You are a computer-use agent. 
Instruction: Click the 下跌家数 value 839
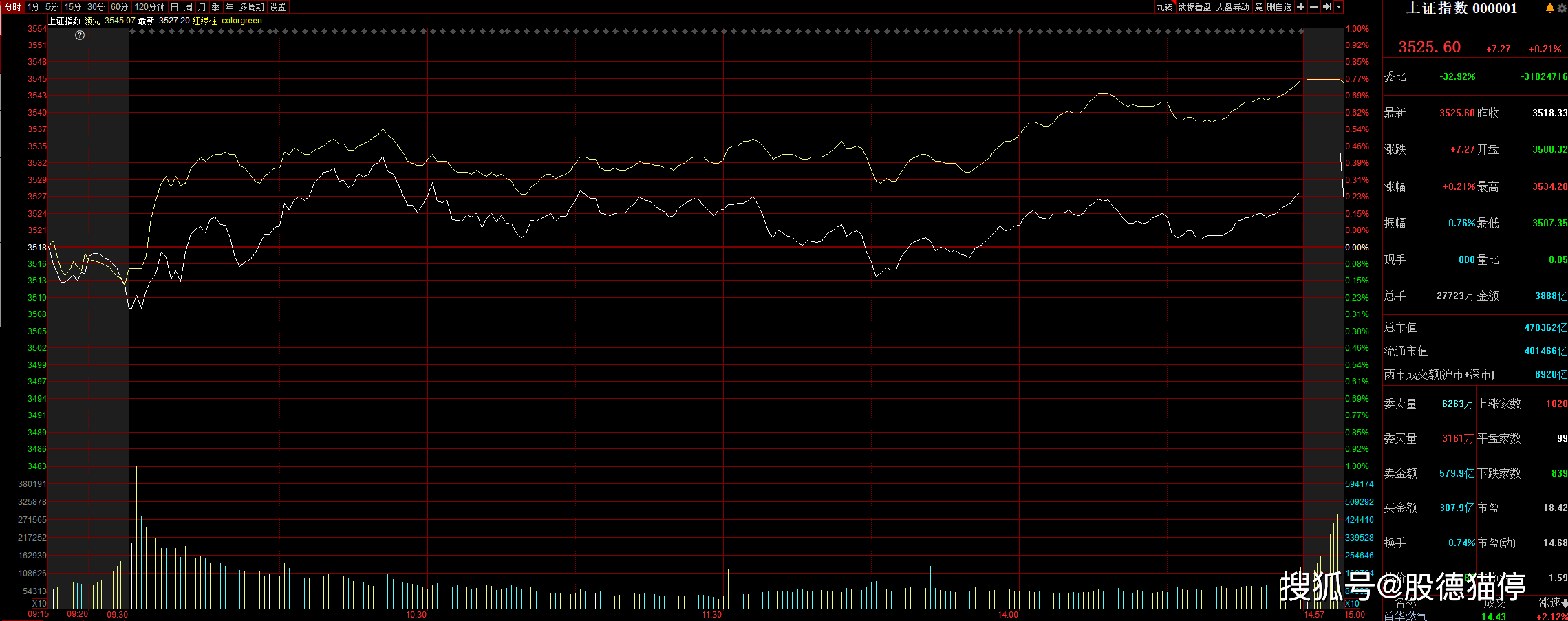(x=1559, y=473)
